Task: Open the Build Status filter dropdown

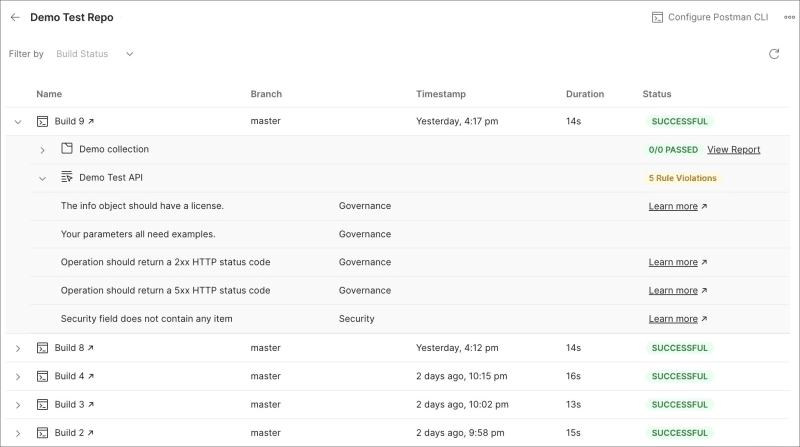Action: click(x=95, y=54)
